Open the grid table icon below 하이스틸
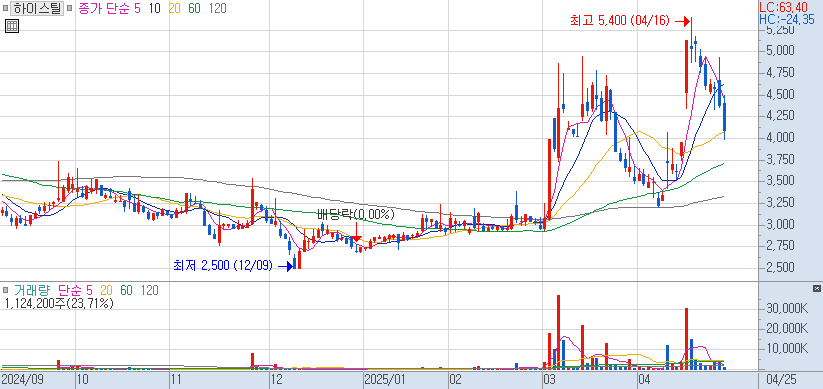The width and height of the screenshot is (823, 389). tap(12, 26)
